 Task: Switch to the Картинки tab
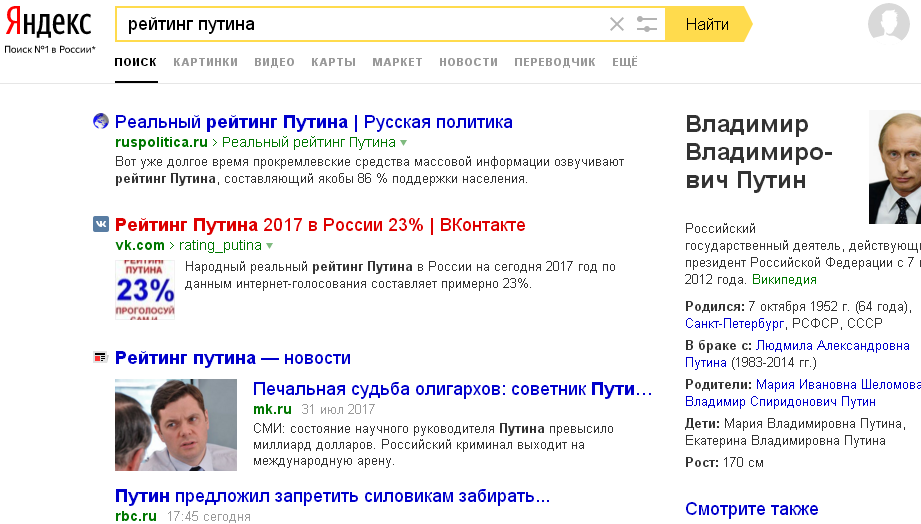click(x=206, y=62)
